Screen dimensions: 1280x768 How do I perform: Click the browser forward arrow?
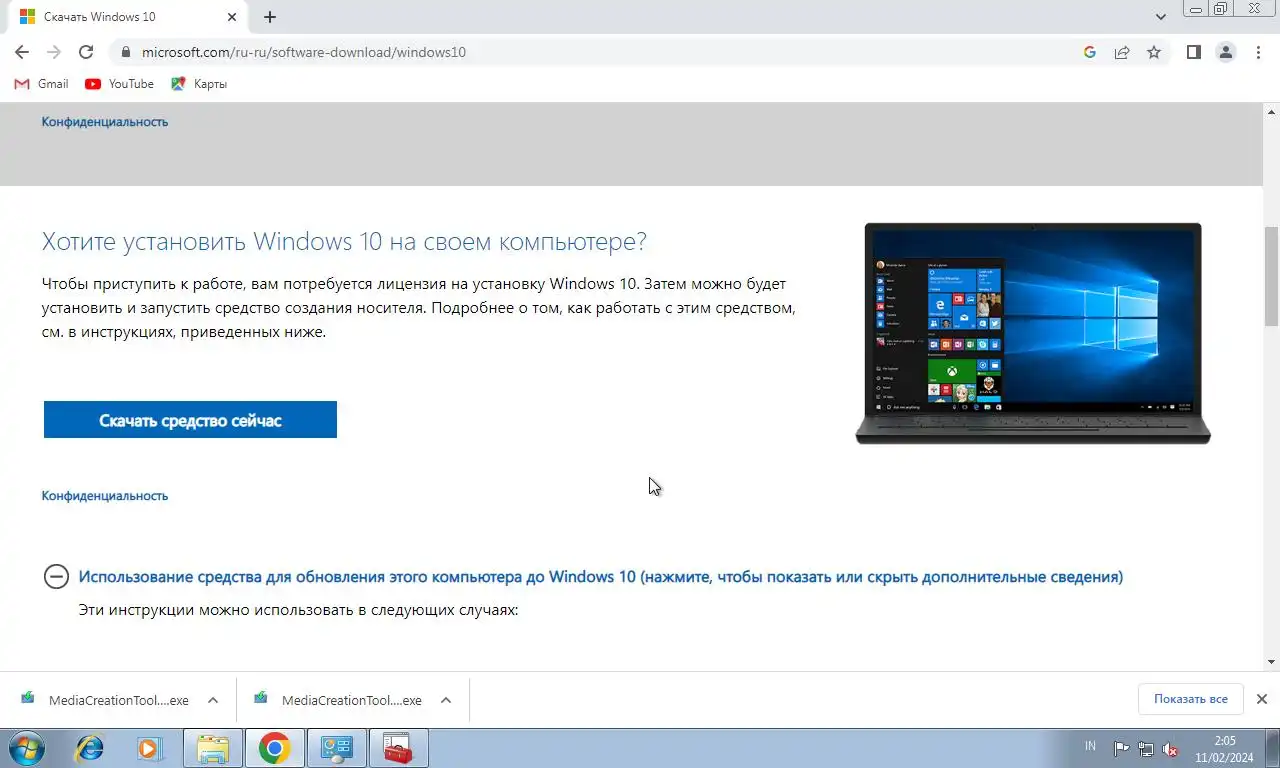coord(54,52)
